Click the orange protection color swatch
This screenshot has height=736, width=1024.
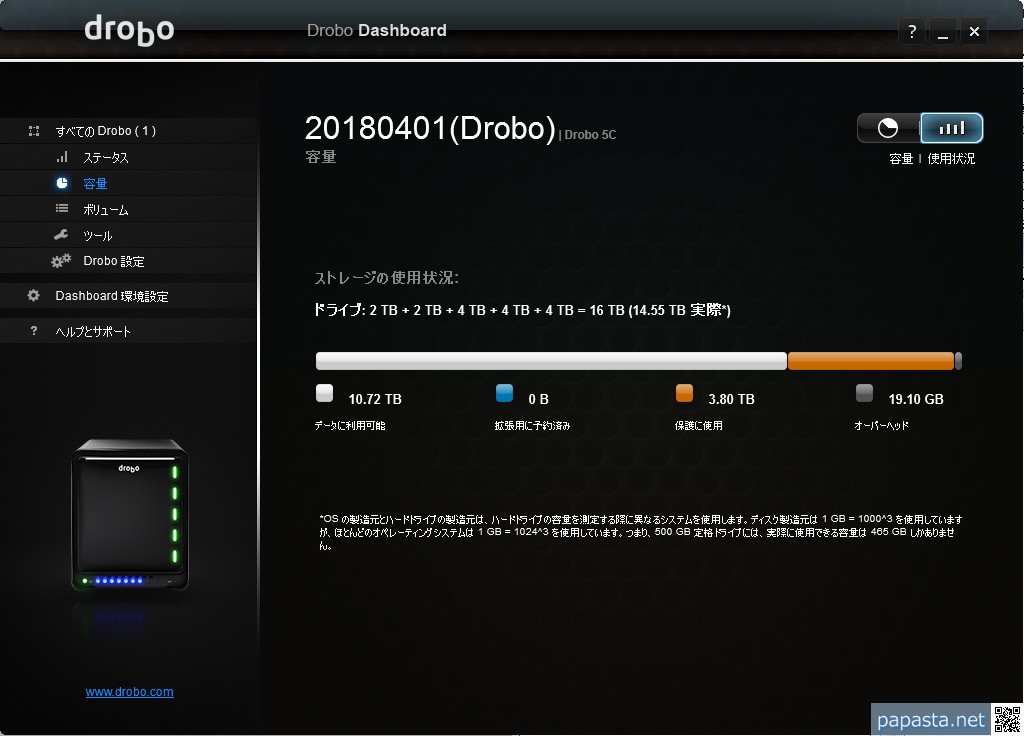[684, 393]
